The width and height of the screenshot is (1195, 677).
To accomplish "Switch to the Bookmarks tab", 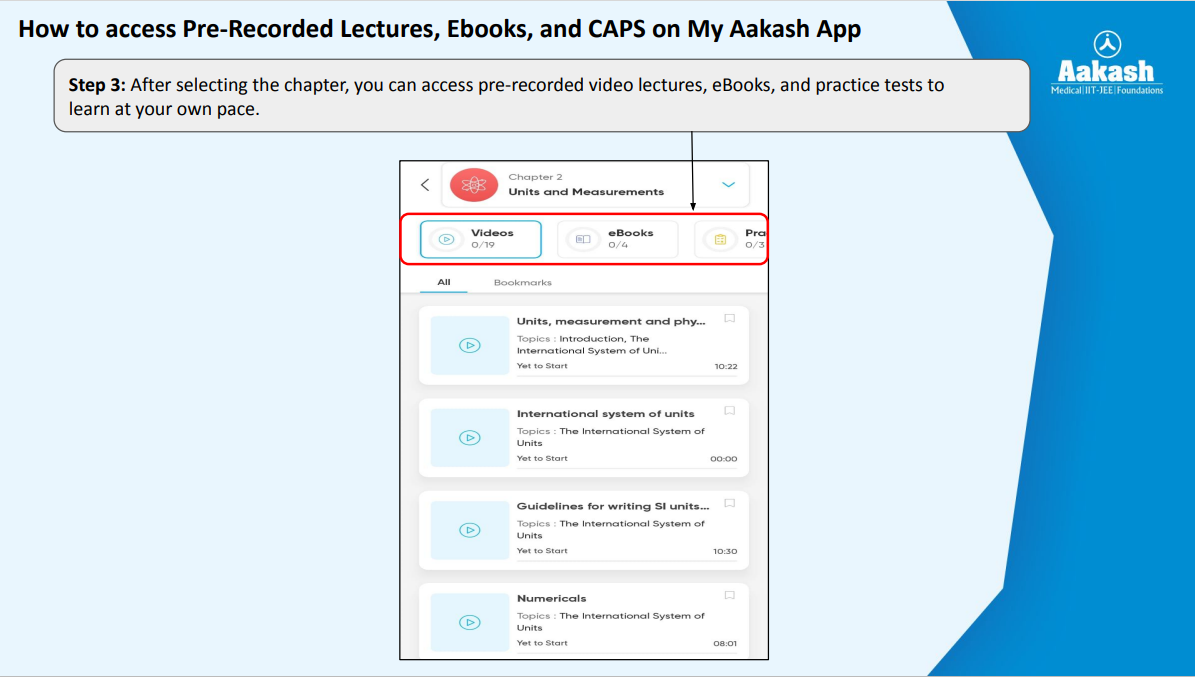I will click(523, 282).
